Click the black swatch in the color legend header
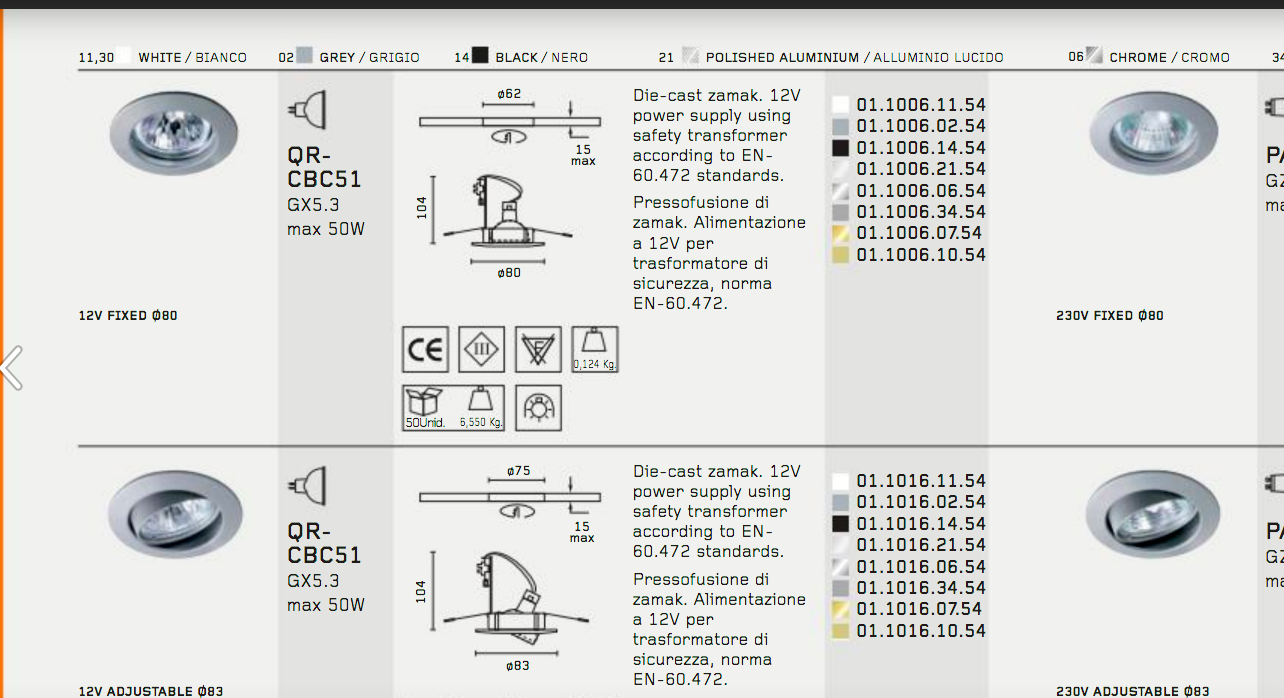 tap(481, 57)
